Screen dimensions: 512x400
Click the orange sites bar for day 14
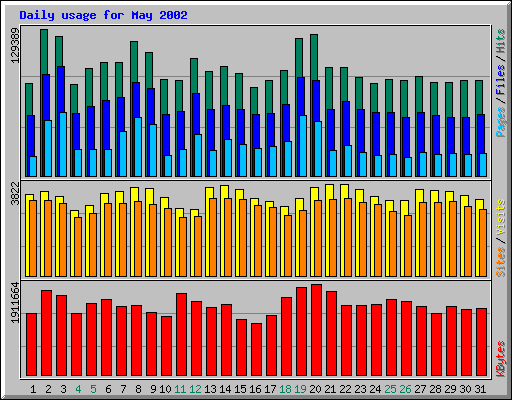(228, 237)
